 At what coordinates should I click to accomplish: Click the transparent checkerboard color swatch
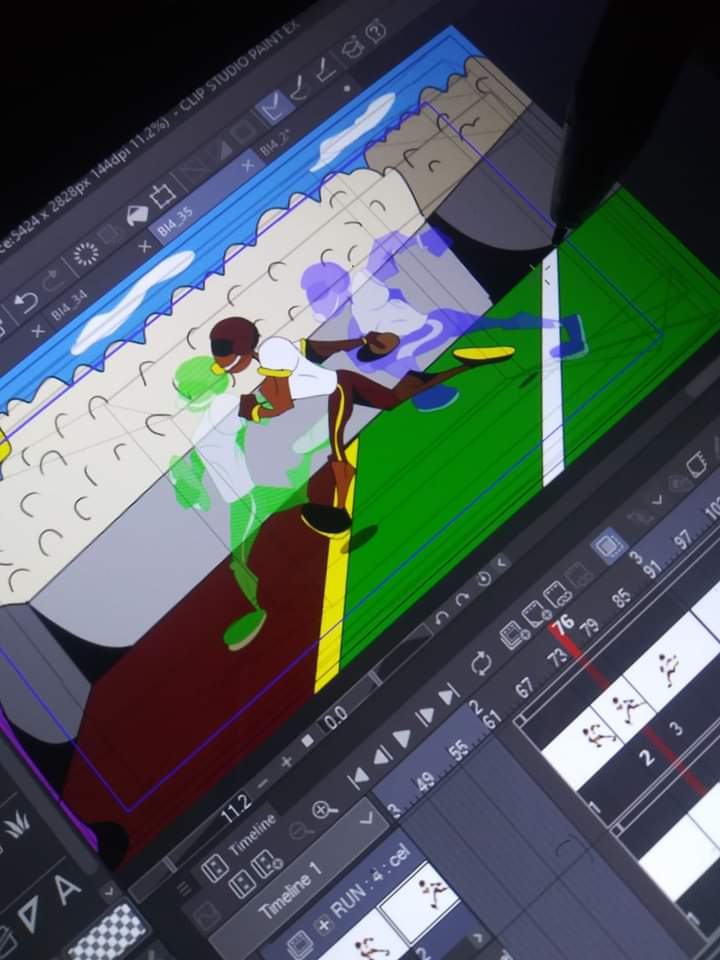[x=109, y=933]
